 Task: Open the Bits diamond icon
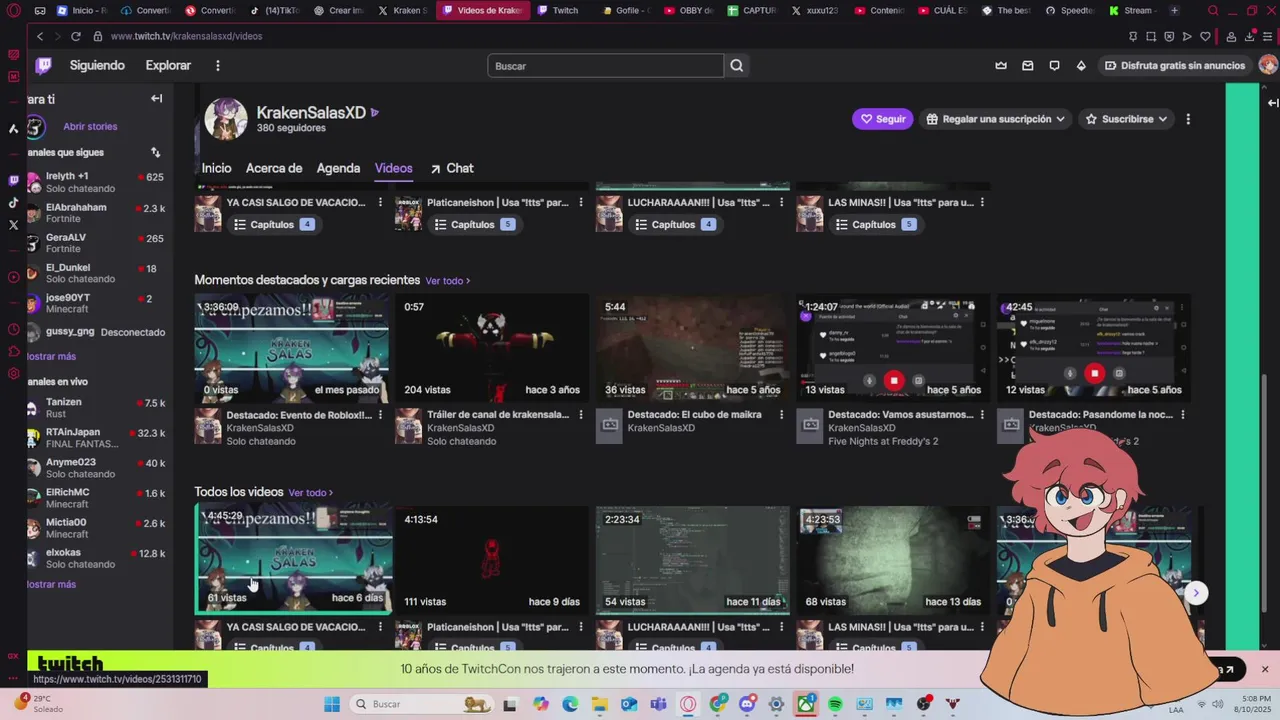[1081, 66]
